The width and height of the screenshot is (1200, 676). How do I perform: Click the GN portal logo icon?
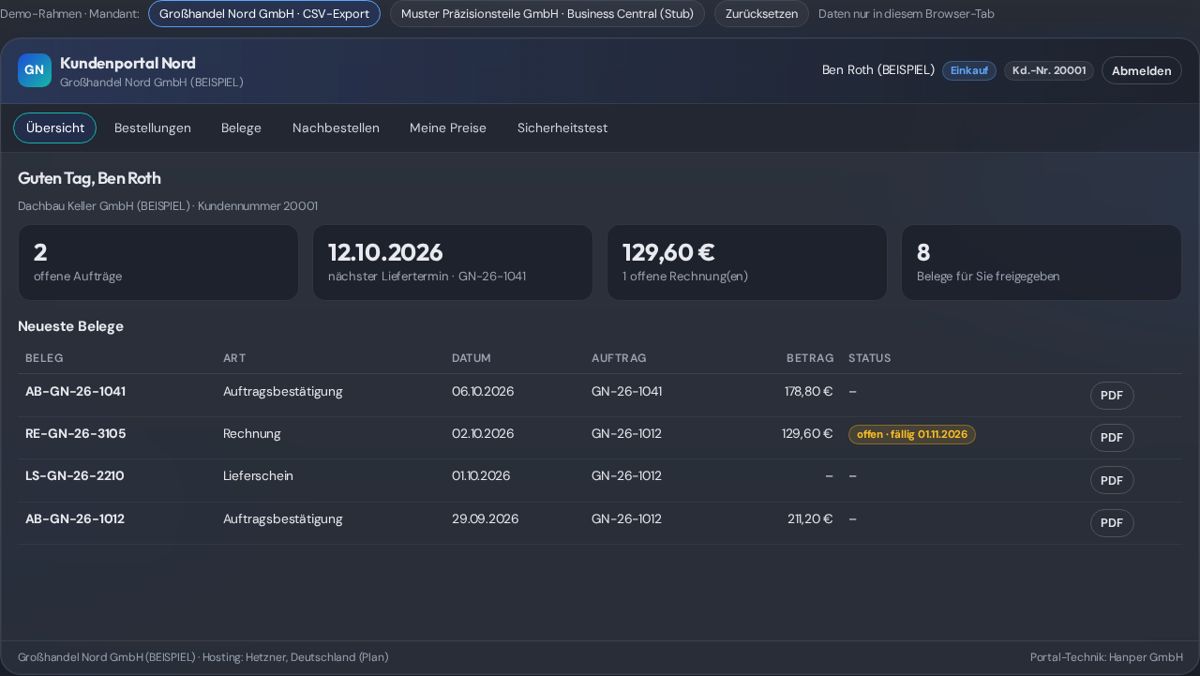[34, 70]
